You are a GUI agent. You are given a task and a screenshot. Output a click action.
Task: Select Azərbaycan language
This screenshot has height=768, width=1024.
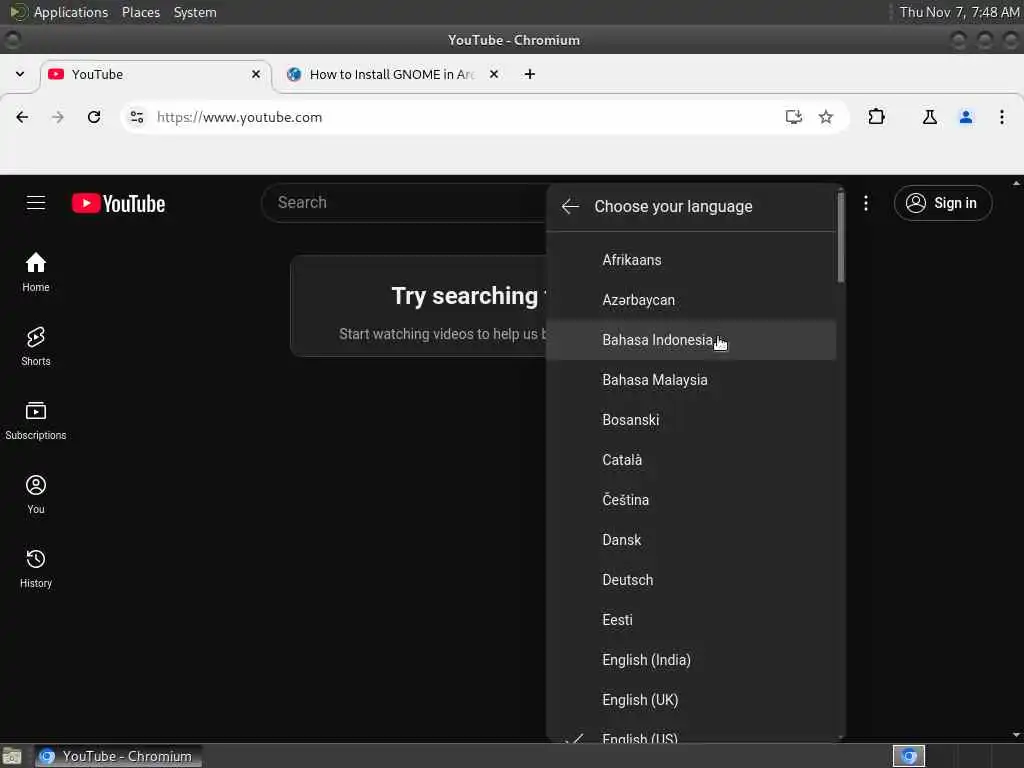[x=692, y=300]
